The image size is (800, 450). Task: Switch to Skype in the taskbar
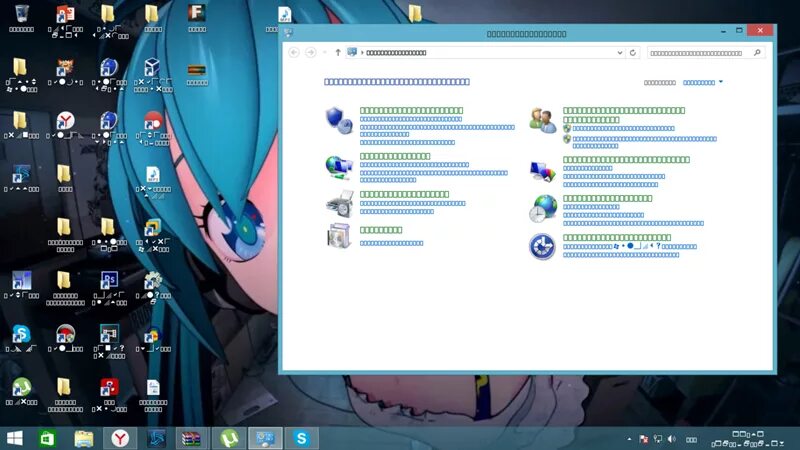coord(302,438)
